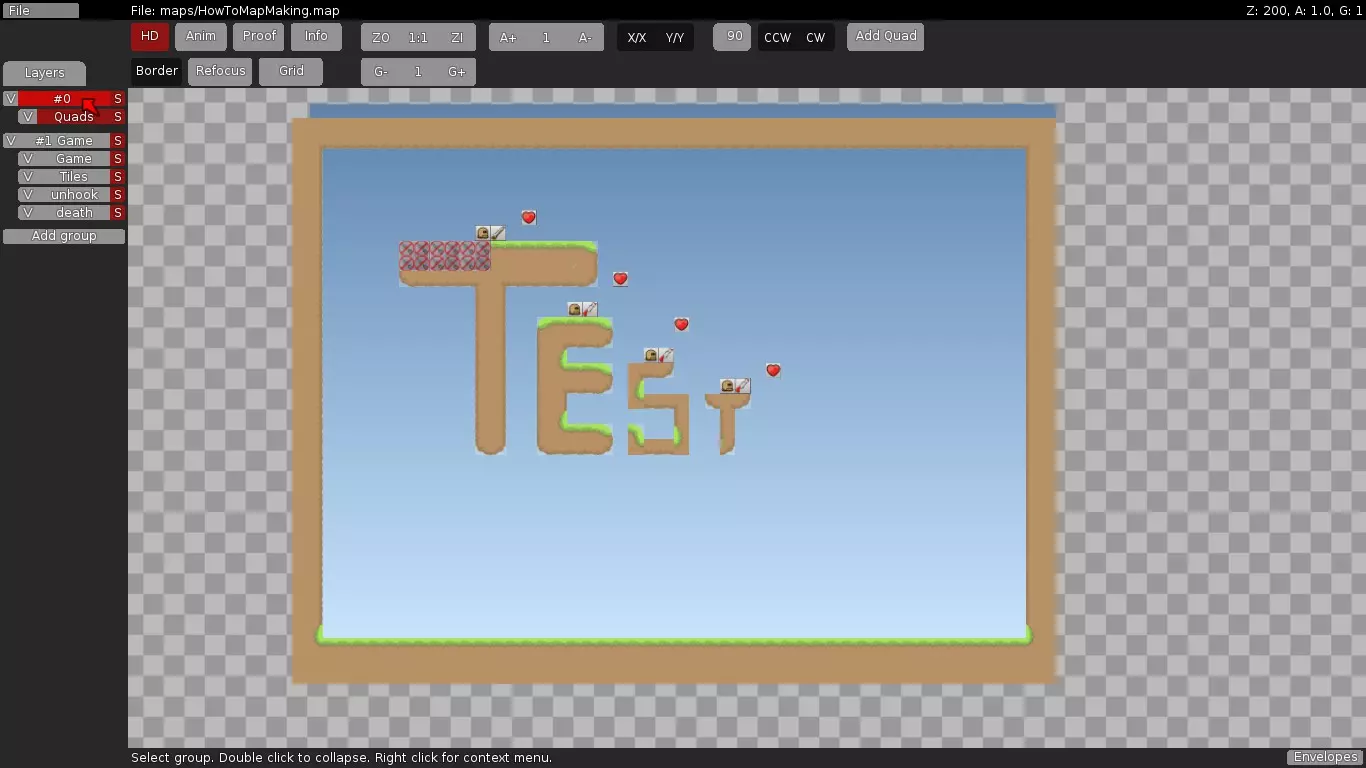Select the Layers tab
1366x768 pixels.
point(44,73)
